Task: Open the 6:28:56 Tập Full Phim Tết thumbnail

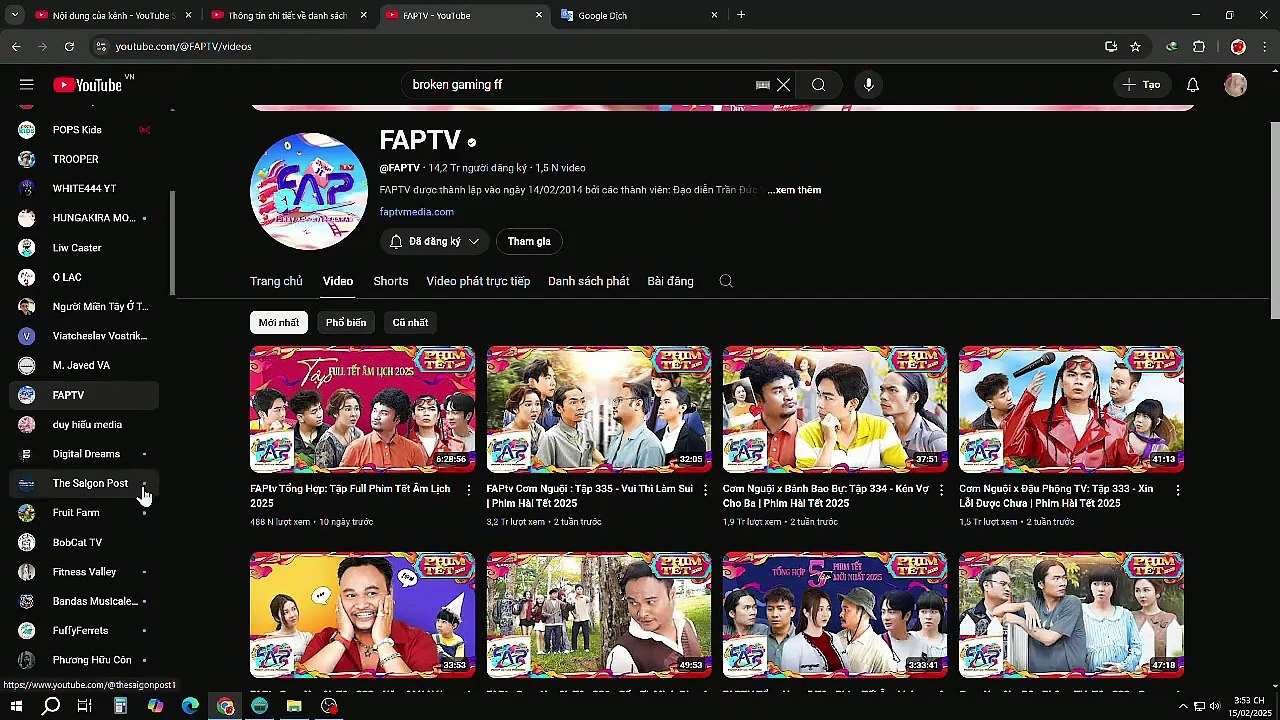Action: point(363,409)
